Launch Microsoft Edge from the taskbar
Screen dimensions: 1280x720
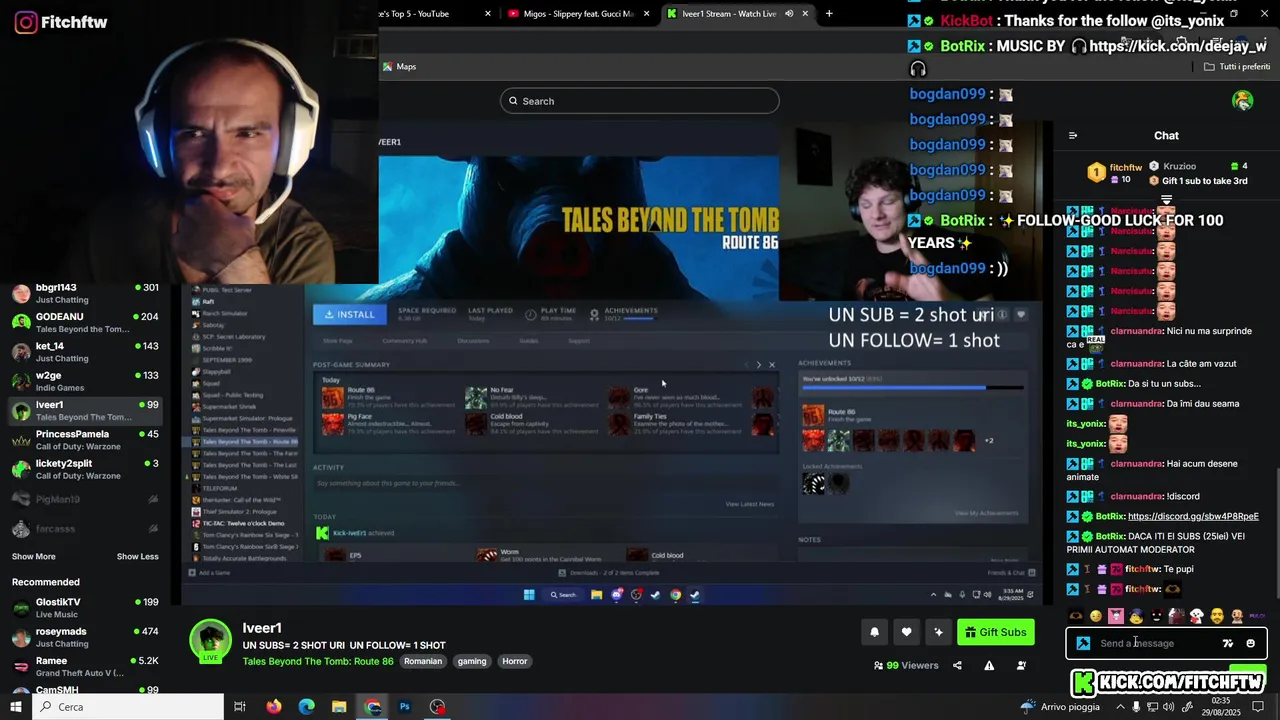tap(306, 707)
